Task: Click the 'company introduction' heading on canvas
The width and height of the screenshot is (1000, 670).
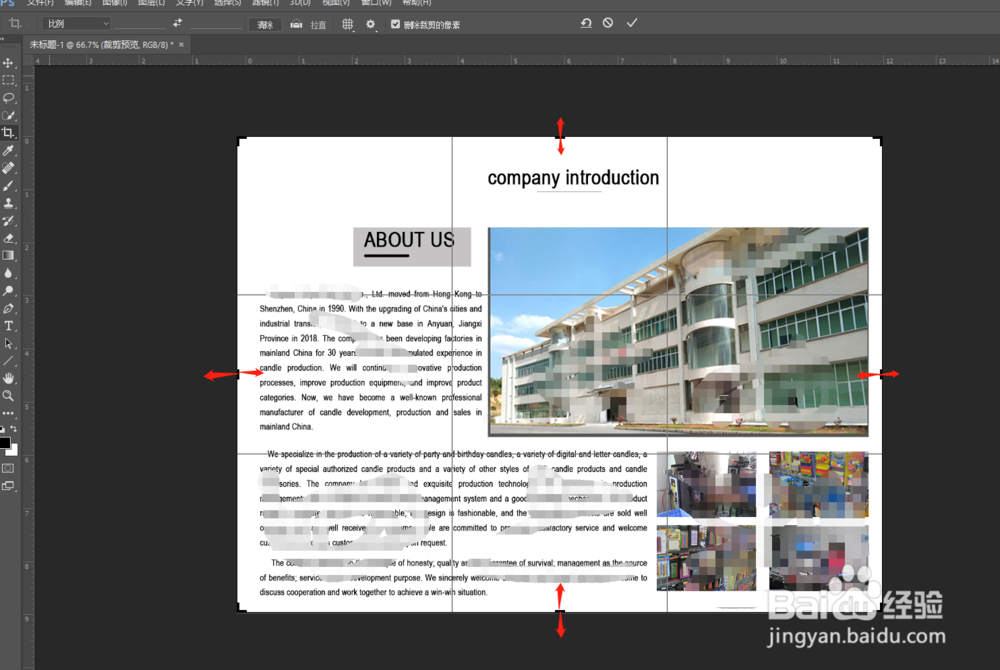Action: tap(573, 178)
